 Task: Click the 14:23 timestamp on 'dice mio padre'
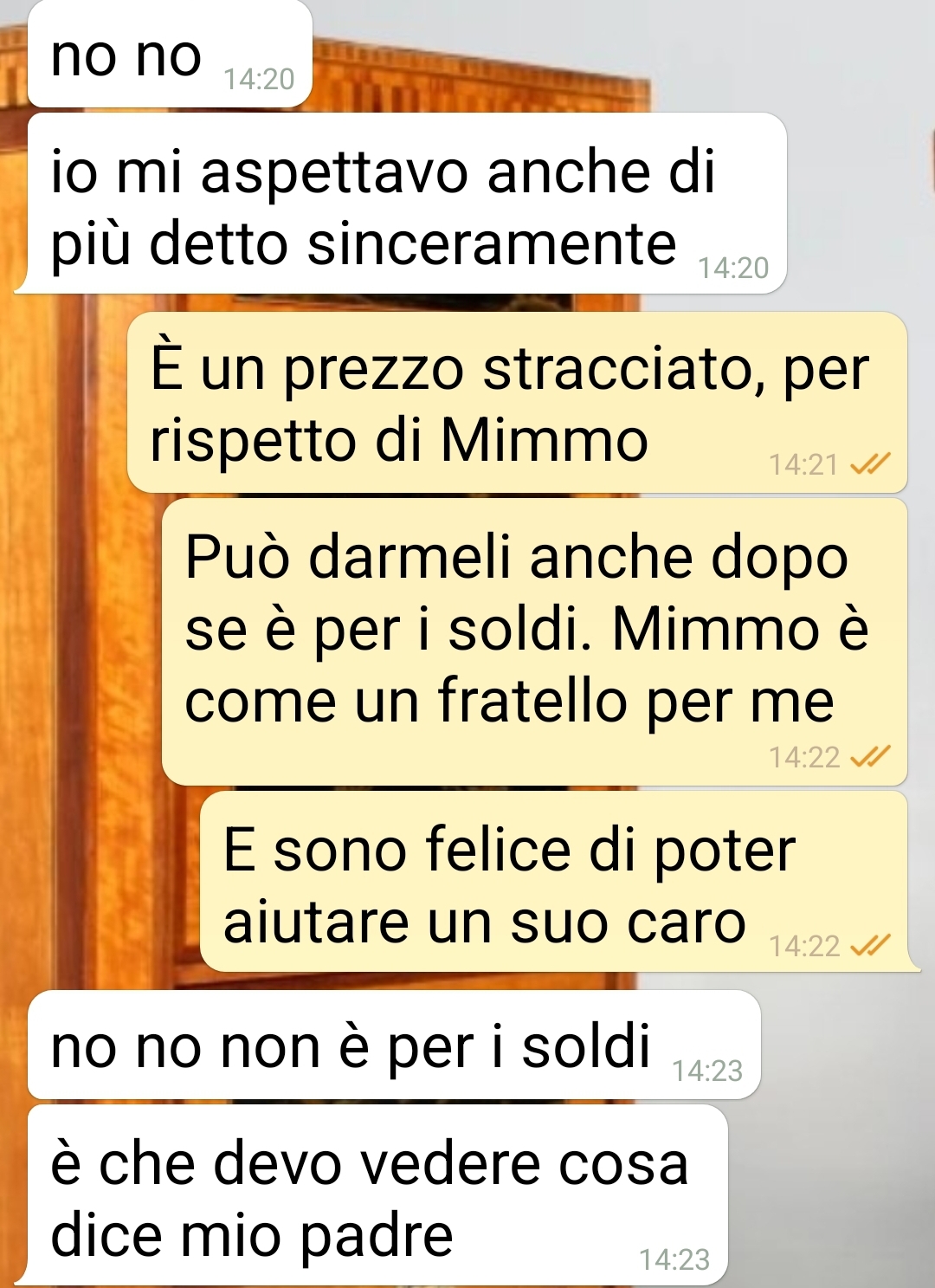click(x=674, y=1259)
